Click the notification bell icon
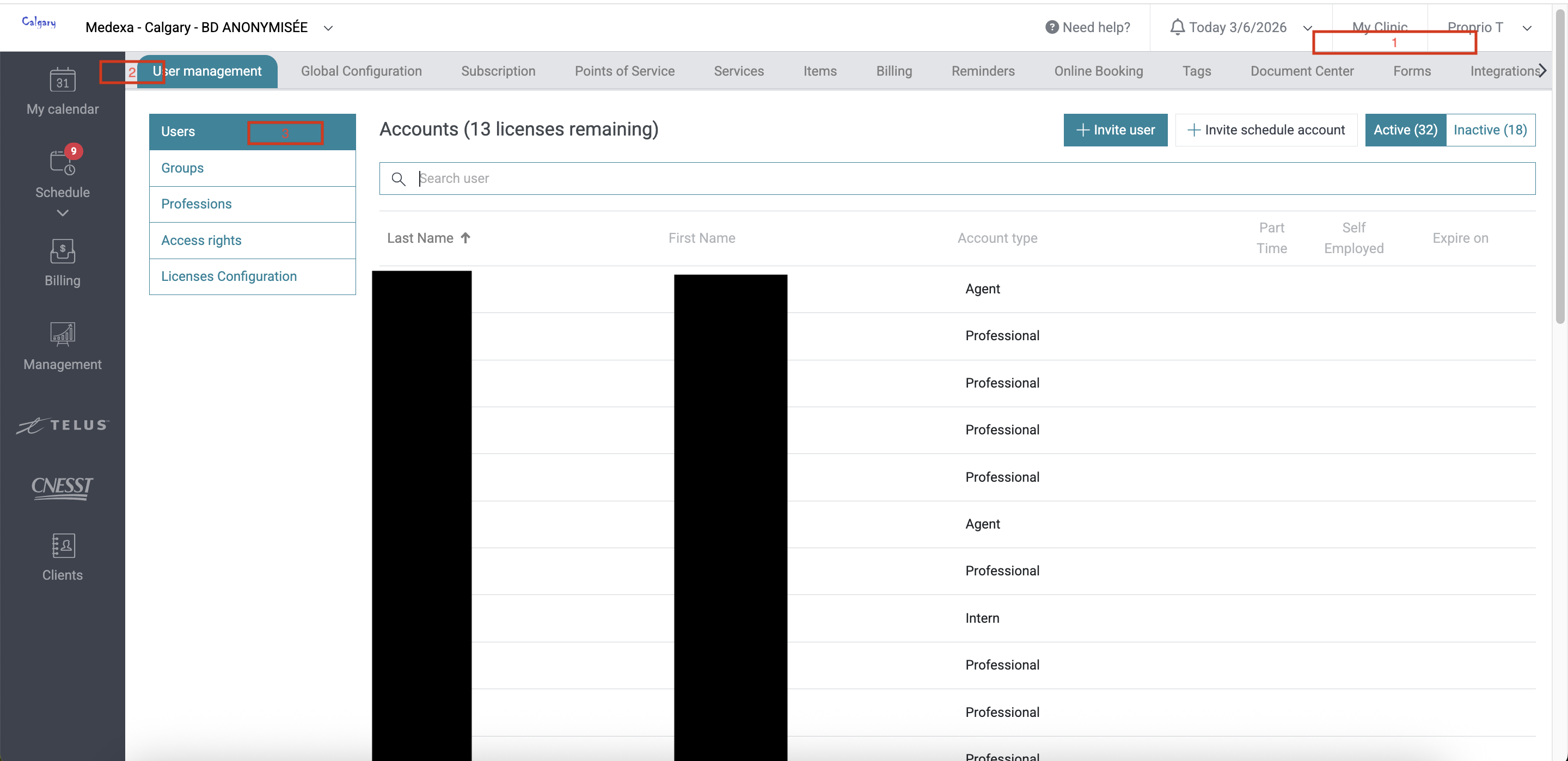Image resolution: width=1568 pixels, height=761 pixels. point(1177,27)
